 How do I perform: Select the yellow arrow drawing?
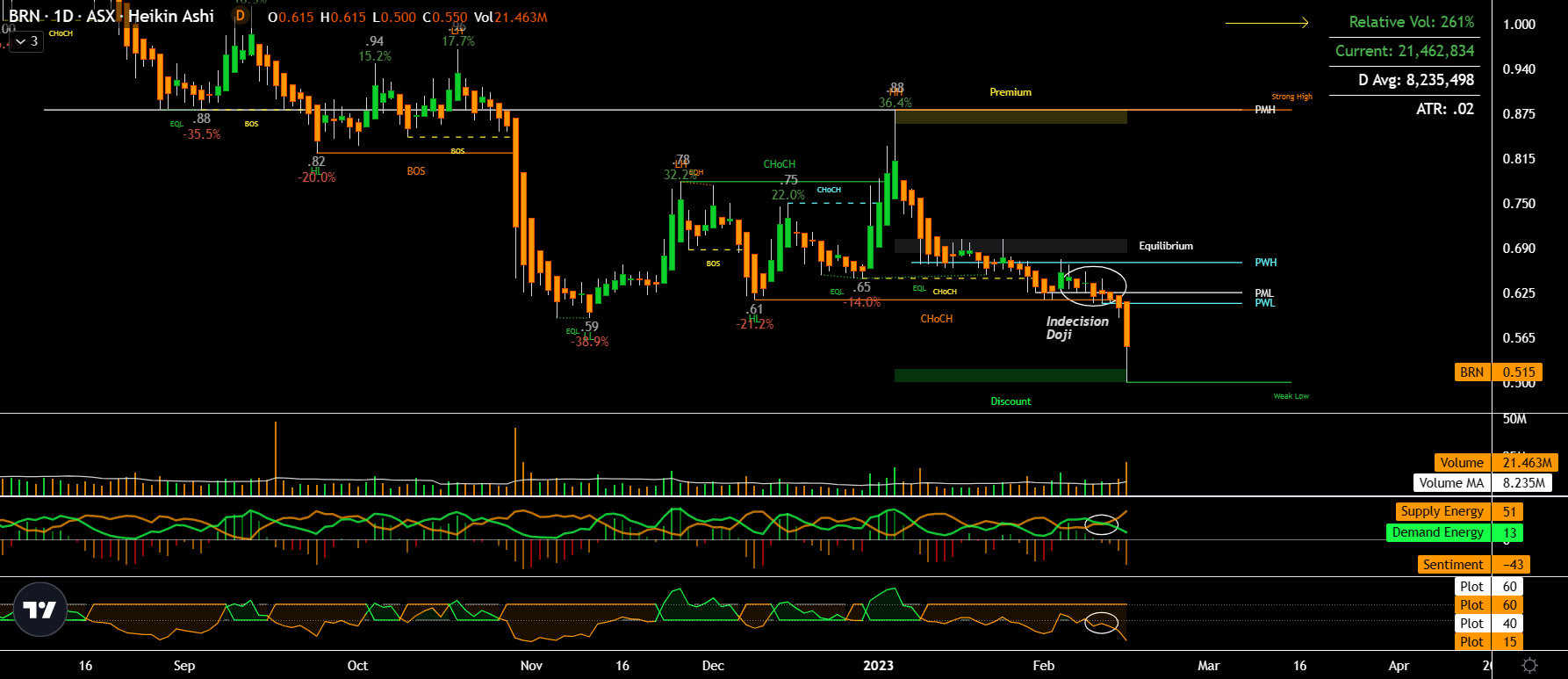point(1267,23)
